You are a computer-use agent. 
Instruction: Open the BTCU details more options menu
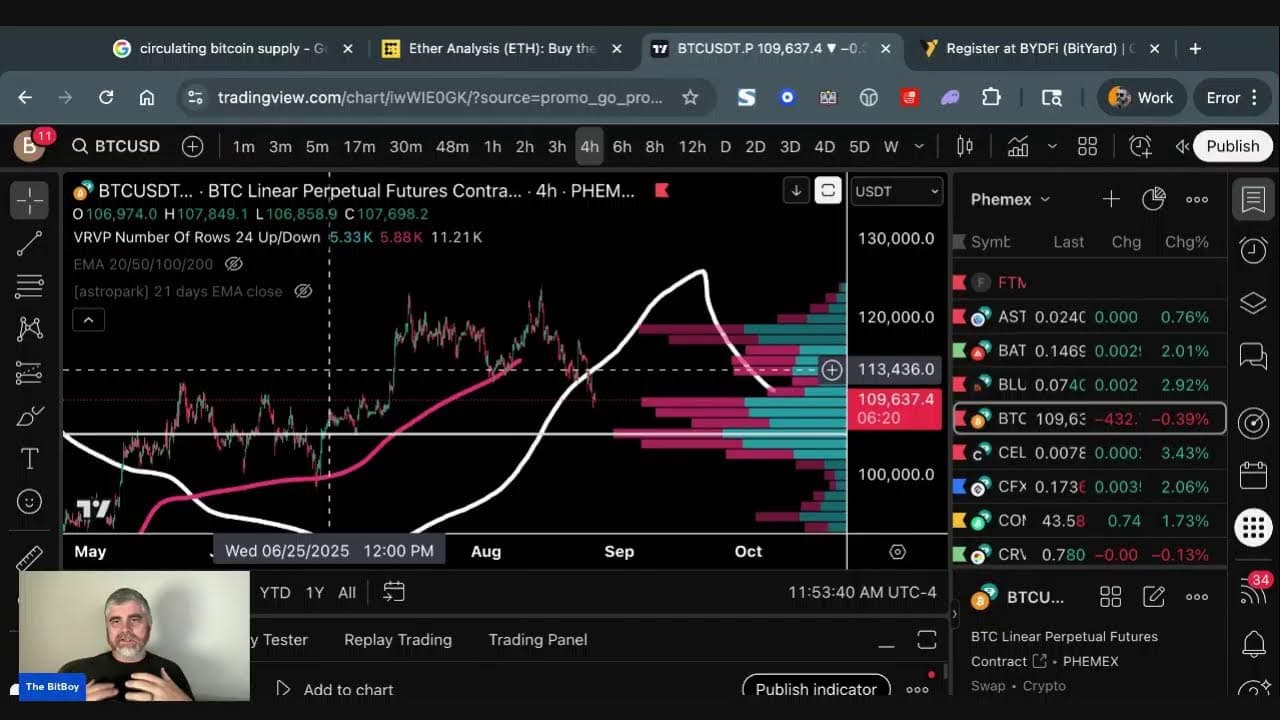[x=1197, y=597]
